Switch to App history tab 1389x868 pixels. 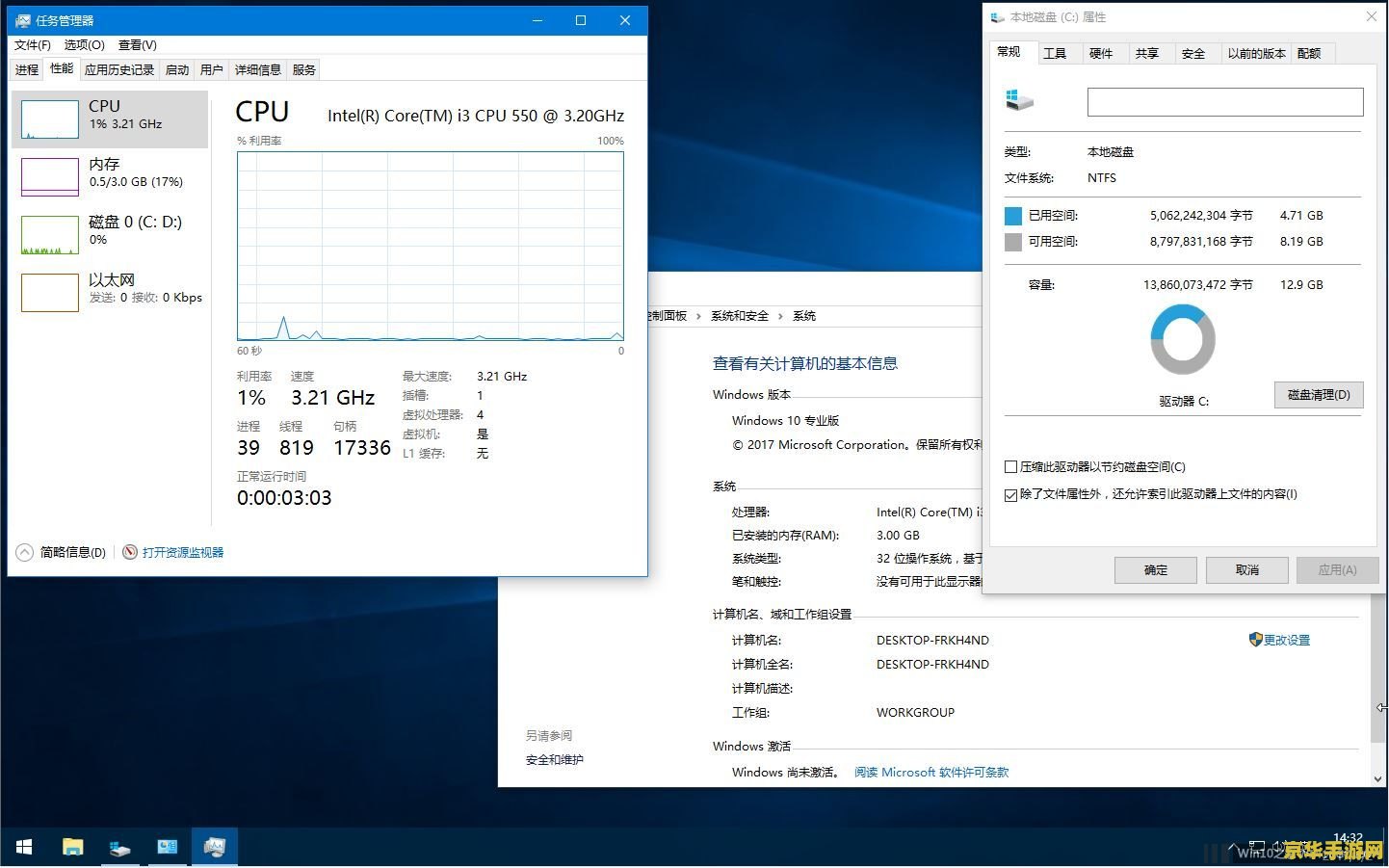coord(119,69)
